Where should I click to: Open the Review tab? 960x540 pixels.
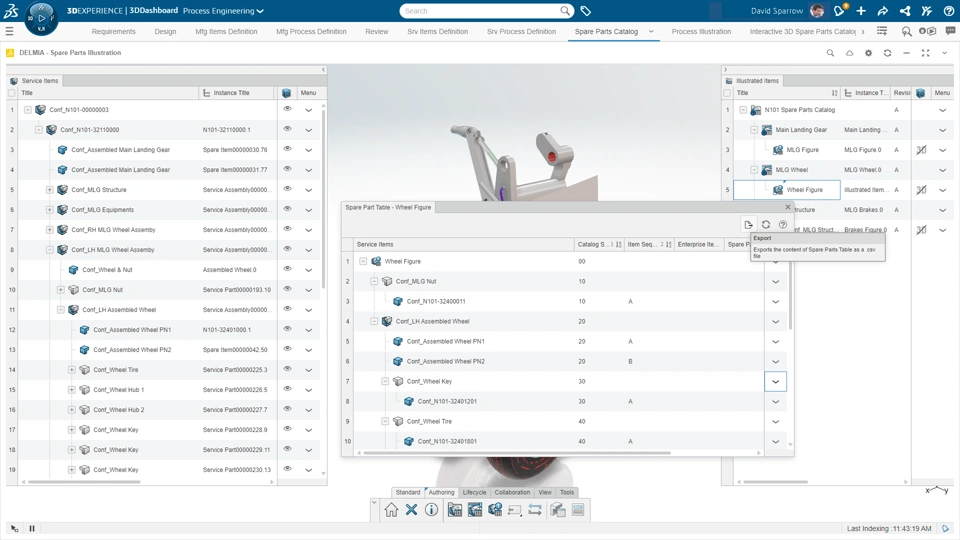click(377, 31)
